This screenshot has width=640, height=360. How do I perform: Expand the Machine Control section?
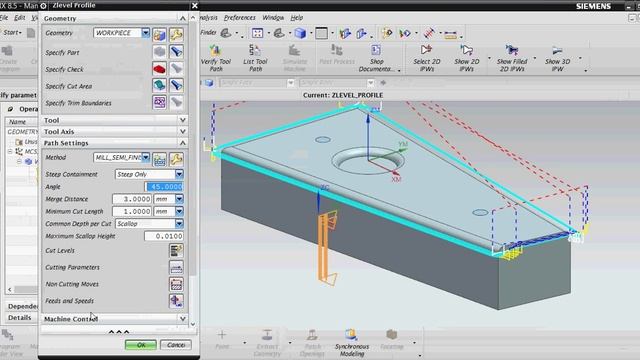click(182, 318)
